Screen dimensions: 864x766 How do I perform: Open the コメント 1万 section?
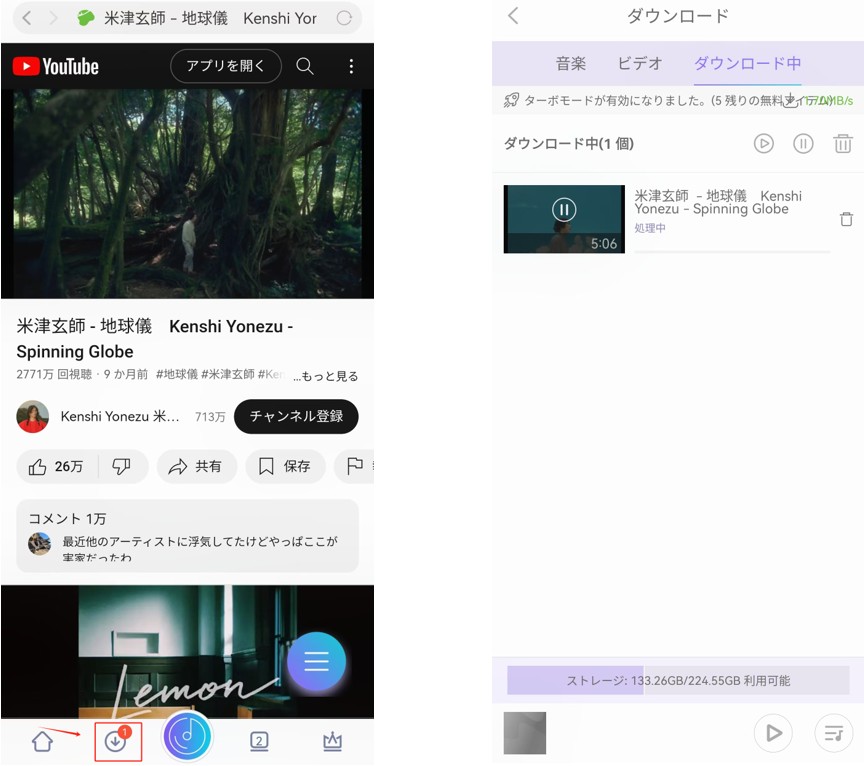pyautogui.click(x=187, y=536)
